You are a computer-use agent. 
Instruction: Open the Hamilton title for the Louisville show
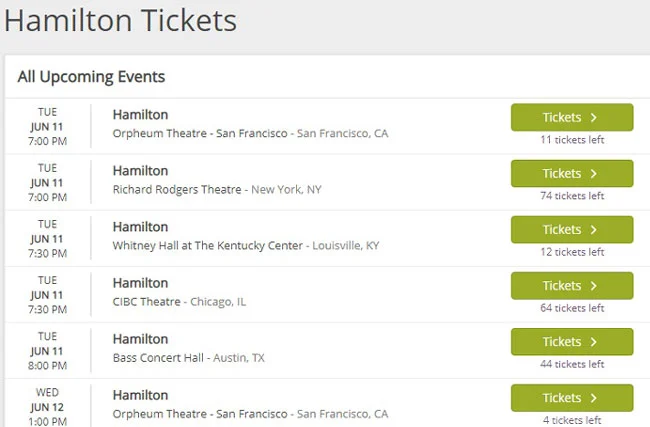pos(141,227)
